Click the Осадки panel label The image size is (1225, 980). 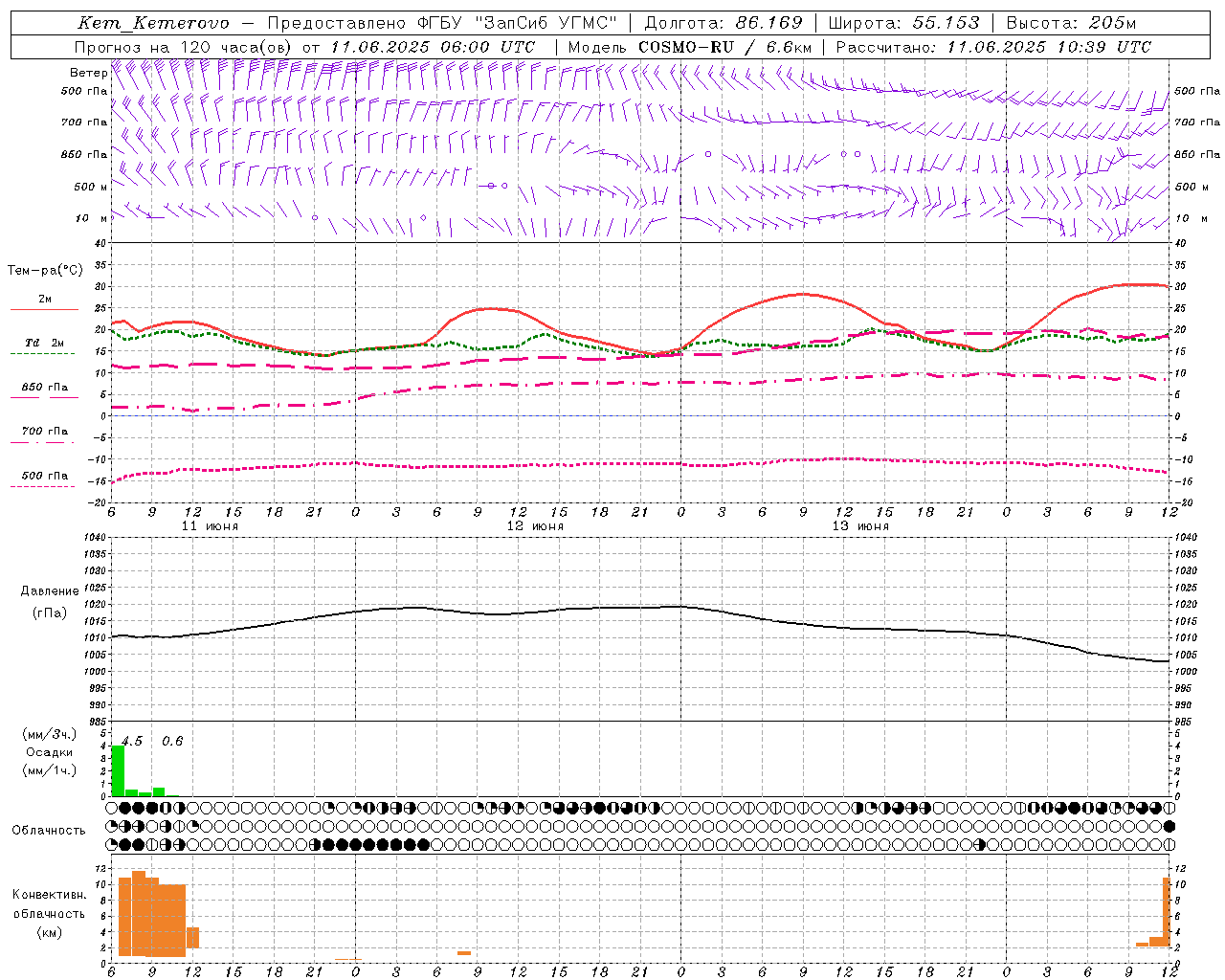pos(50,752)
